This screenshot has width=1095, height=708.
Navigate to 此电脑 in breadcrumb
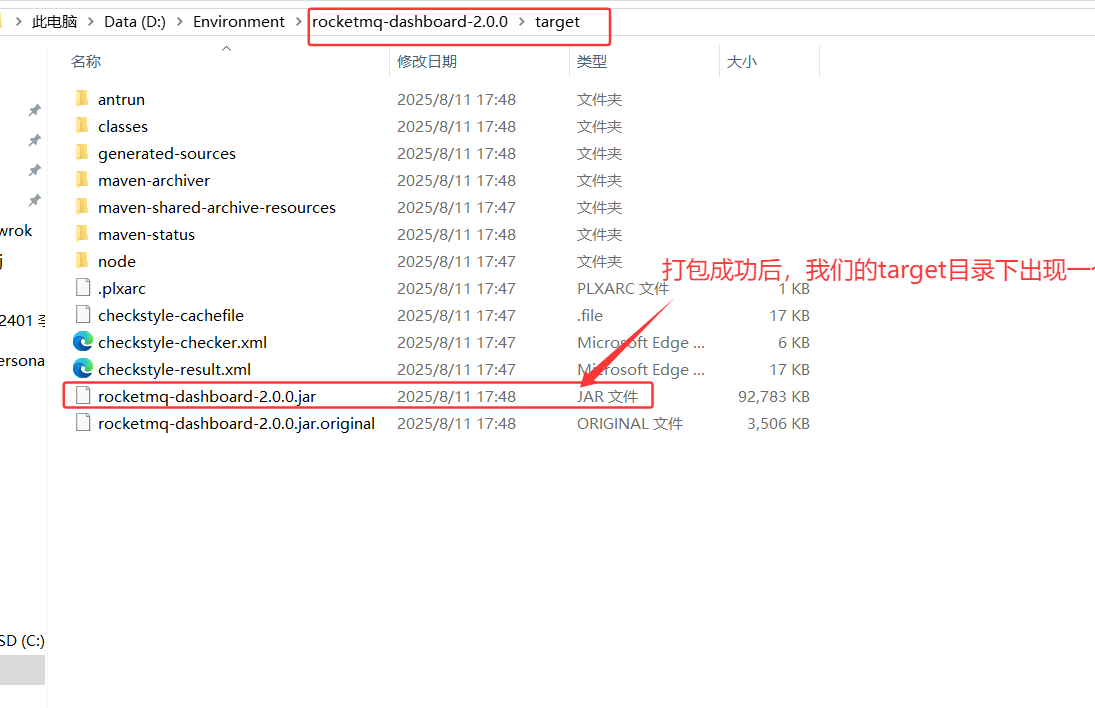tap(55, 22)
